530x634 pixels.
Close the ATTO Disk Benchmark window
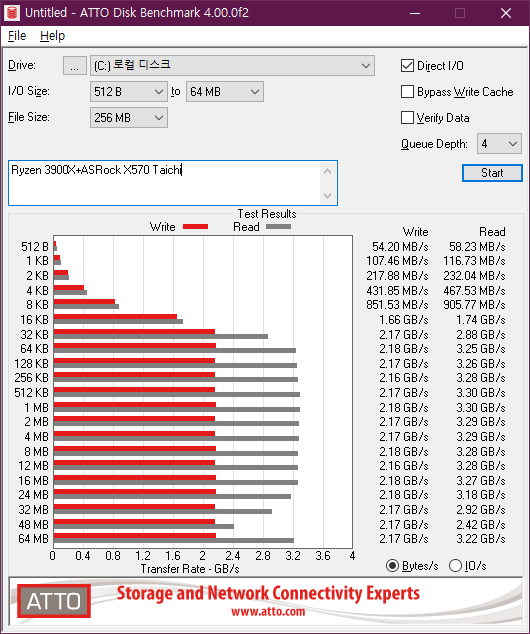tap(506, 13)
